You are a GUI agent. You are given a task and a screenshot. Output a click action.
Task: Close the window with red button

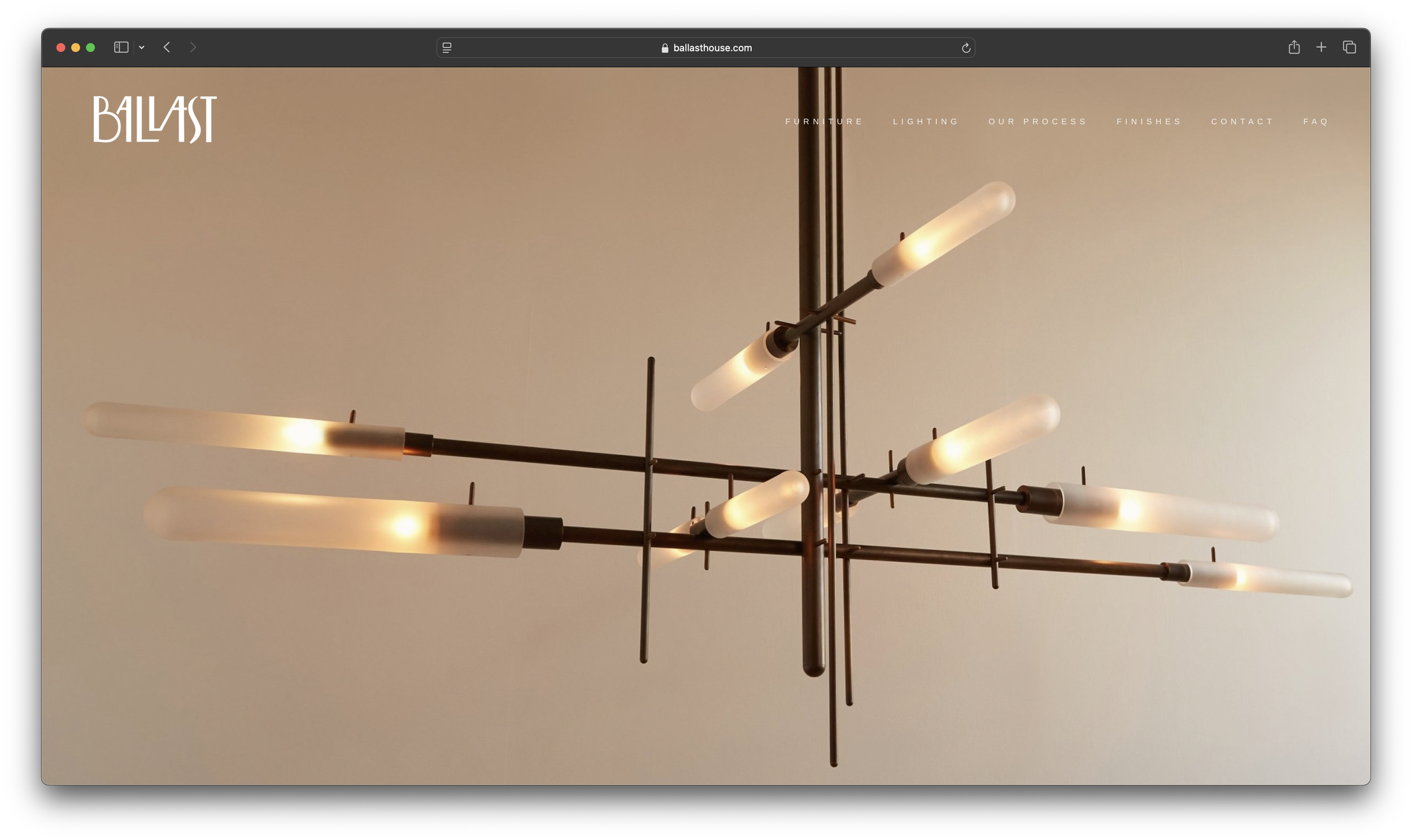tap(60, 47)
